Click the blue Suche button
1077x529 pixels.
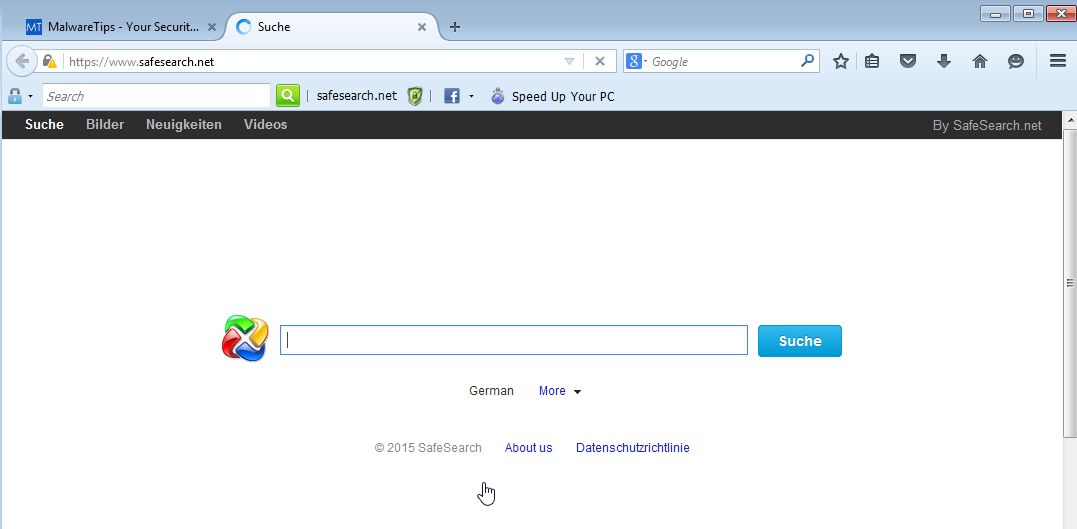[800, 341]
